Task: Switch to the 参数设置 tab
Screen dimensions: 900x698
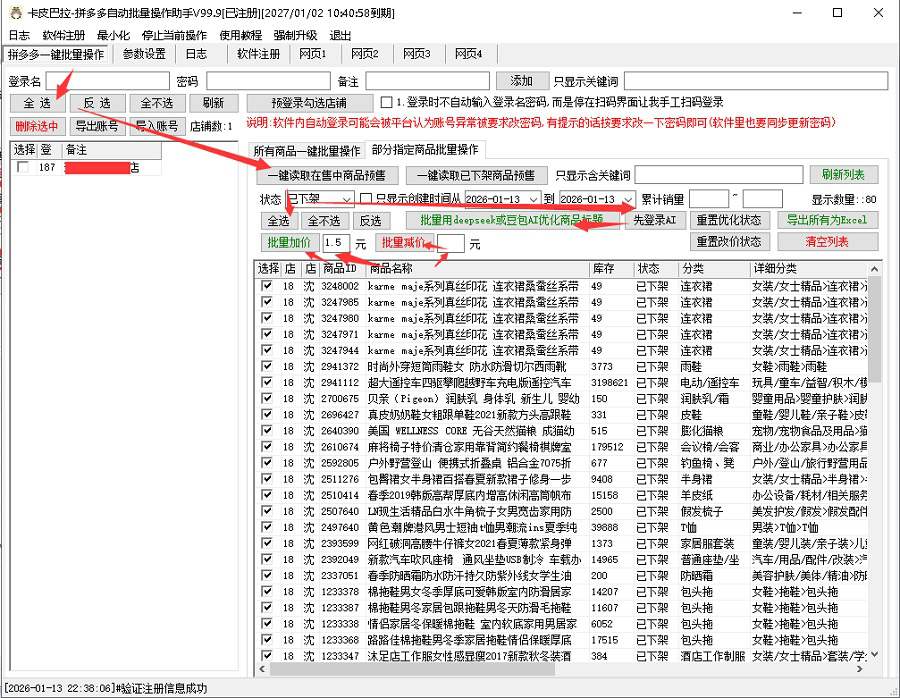Action: (144, 54)
